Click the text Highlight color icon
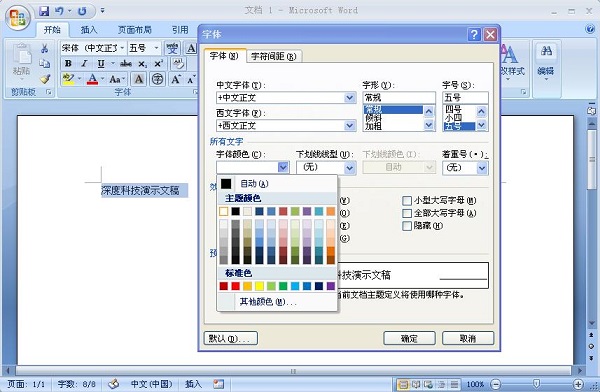 (x=68, y=79)
